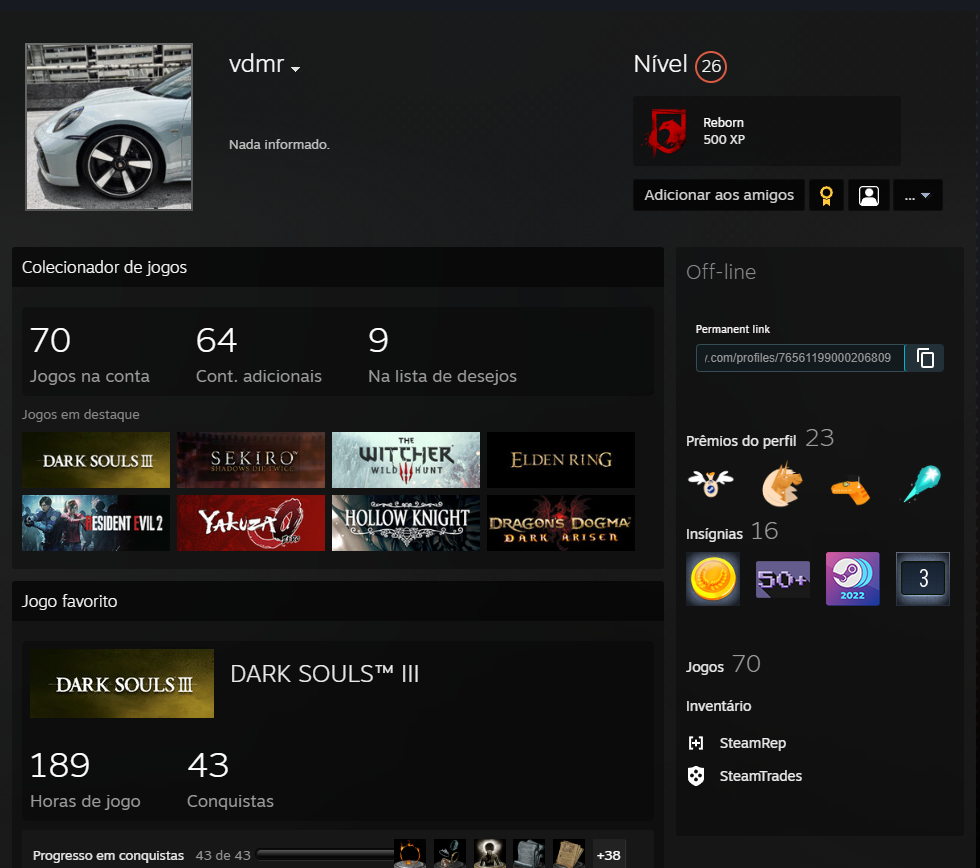Screen dimensions: 980x868
Task: Click Nada informado profile summary
Action: tap(279, 144)
